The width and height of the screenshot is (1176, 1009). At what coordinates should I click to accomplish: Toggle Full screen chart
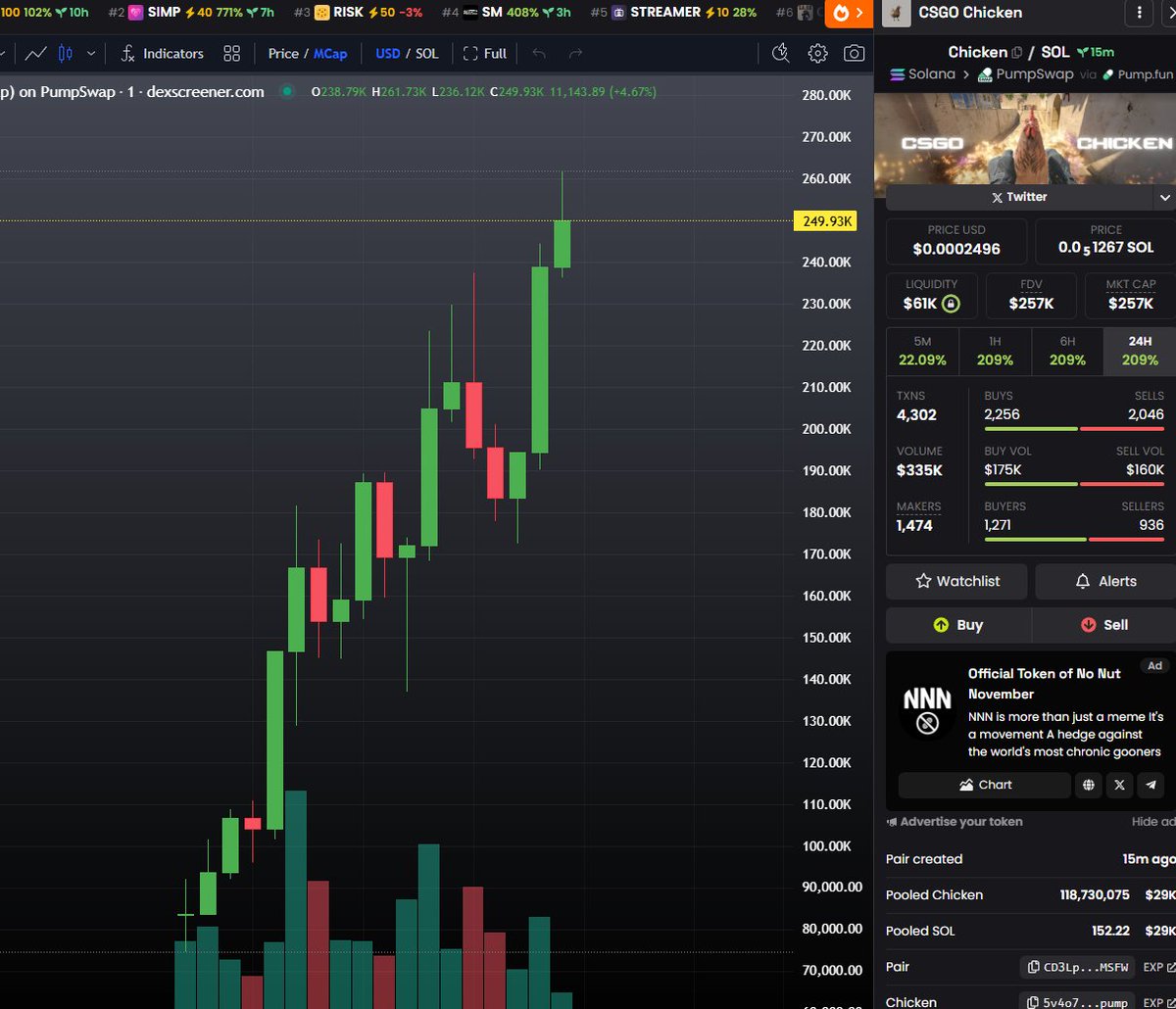pyautogui.click(x=485, y=53)
